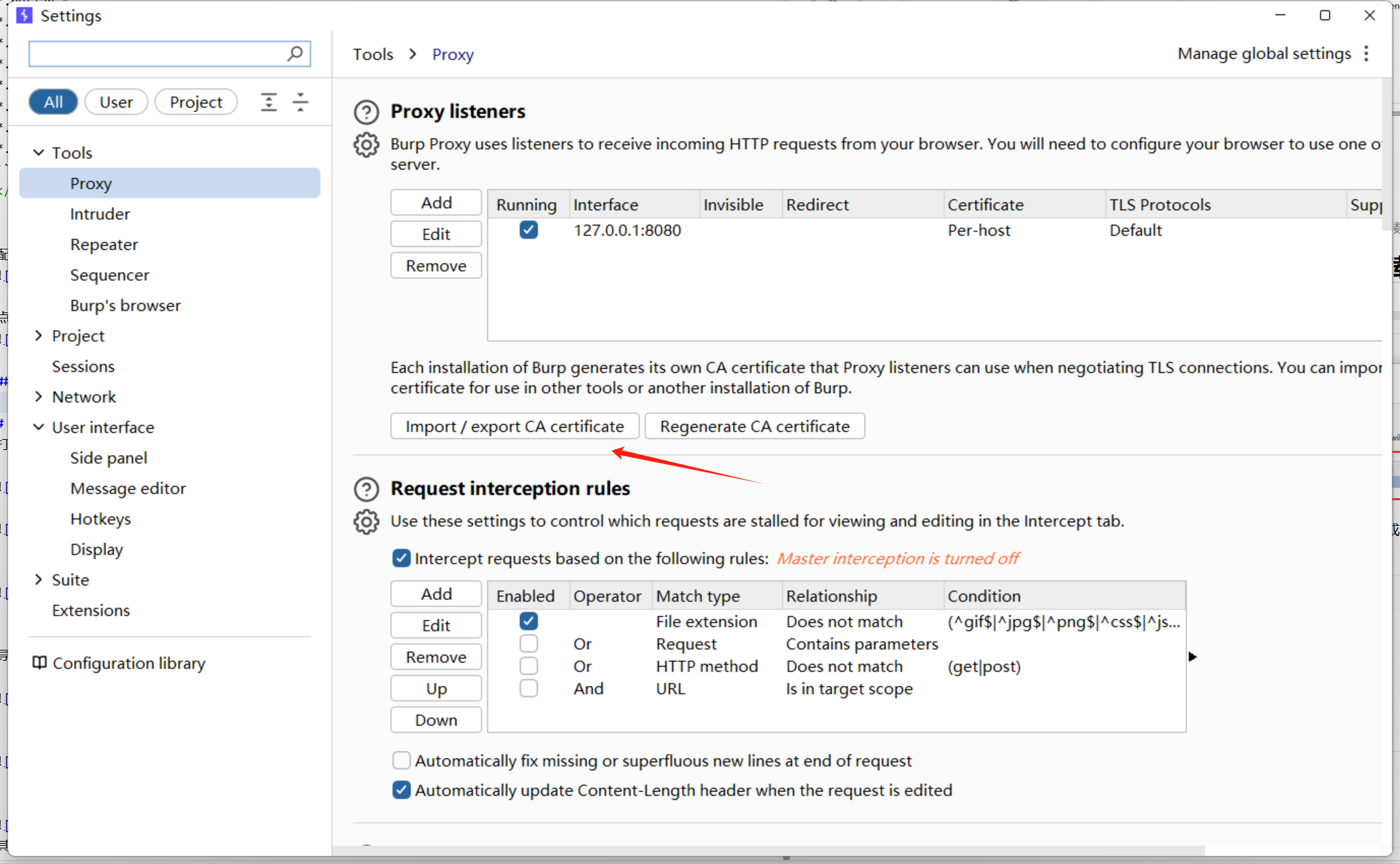The image size is (1400, 864).
Task: Click Import / export CA certificate button
Action: (514, 426)
